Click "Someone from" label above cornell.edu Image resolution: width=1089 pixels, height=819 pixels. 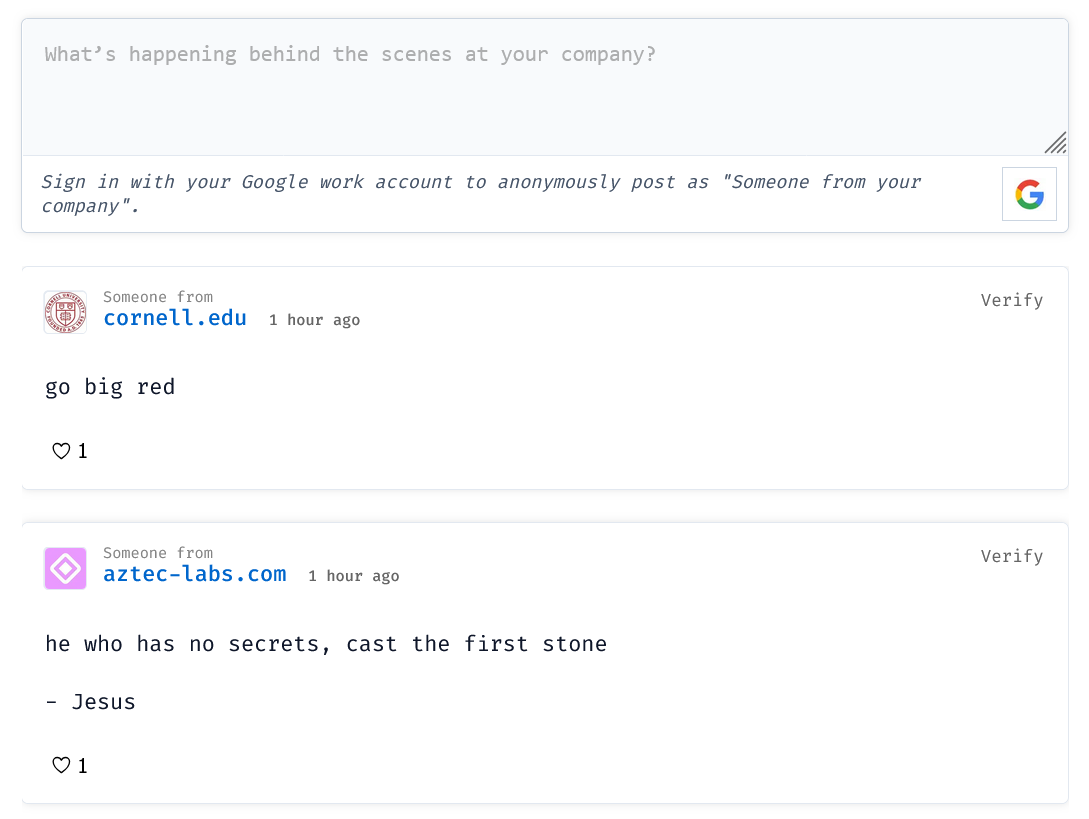click(158, 297)
